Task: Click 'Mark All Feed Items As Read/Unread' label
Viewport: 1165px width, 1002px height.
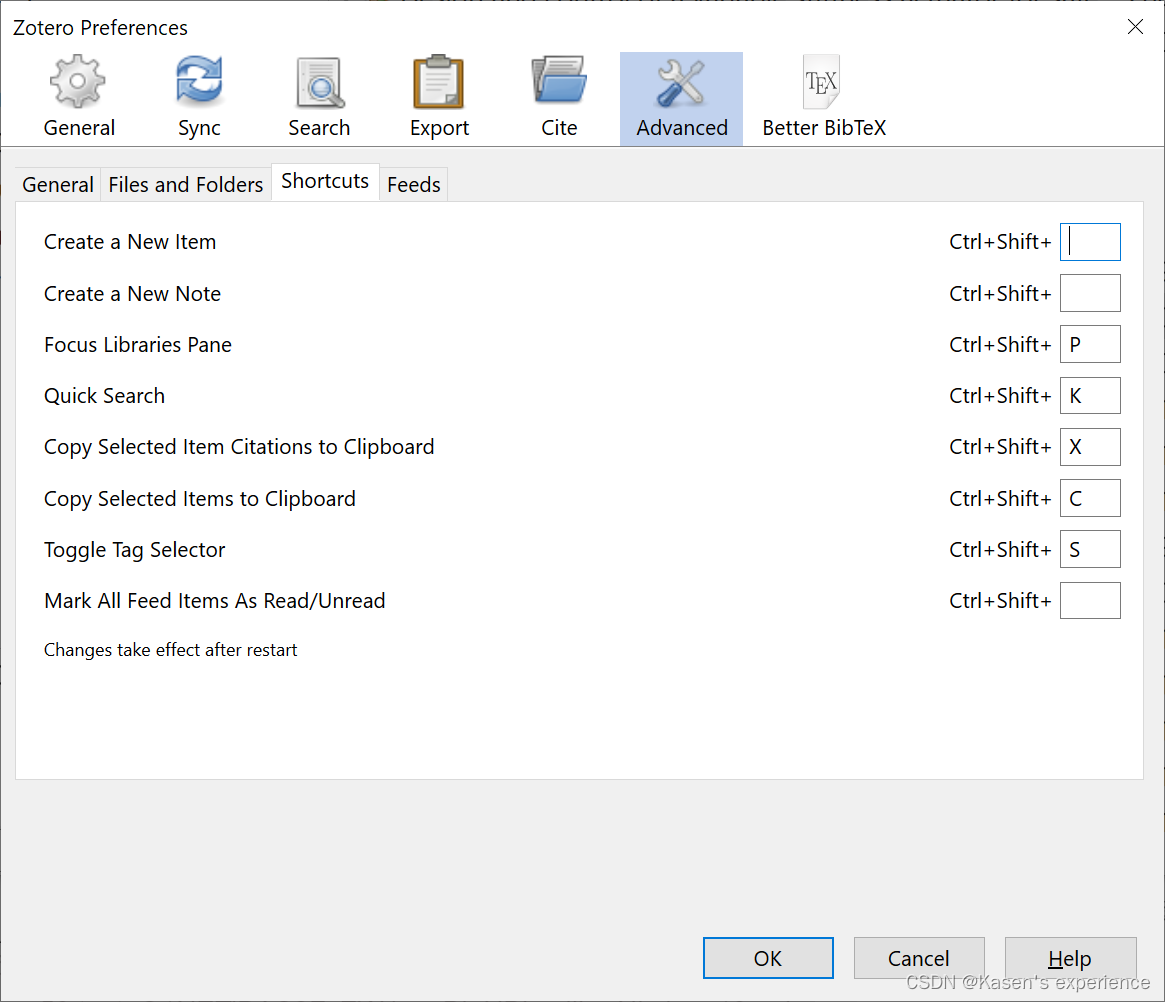Action: coord(215,601)
